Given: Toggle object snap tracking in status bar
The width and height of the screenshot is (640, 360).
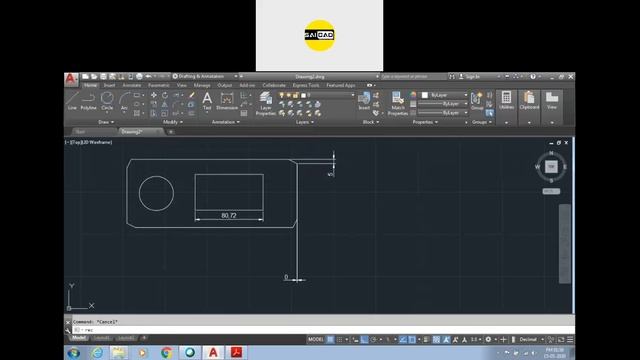Looking at the screenshot, I should [403, 339].
